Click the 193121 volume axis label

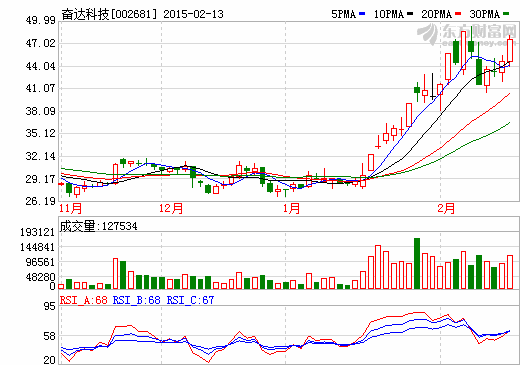tap(37, 232)
